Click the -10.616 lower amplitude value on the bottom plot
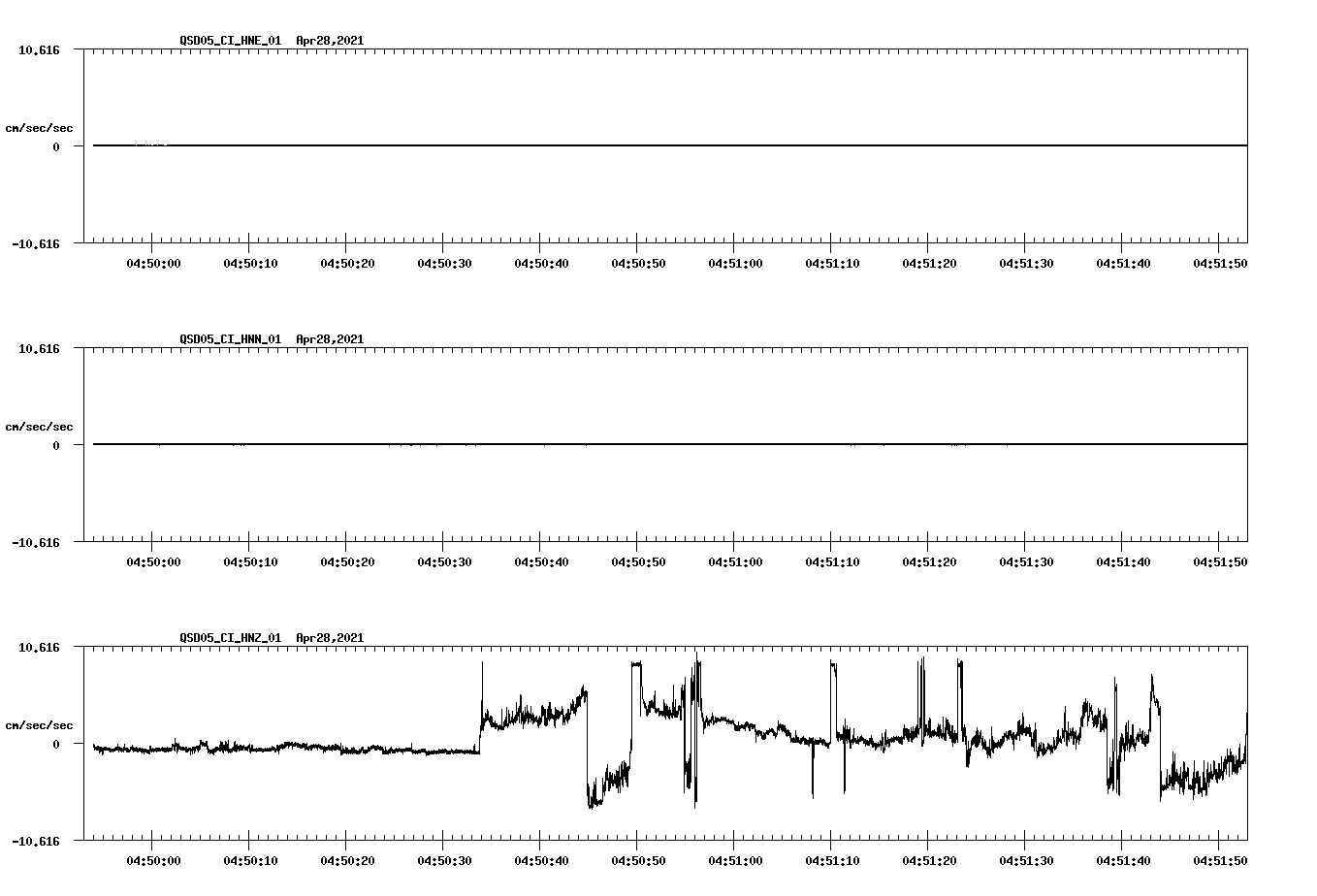The height and width of the screenshot is (896, 1317). [x=36, y=841]
